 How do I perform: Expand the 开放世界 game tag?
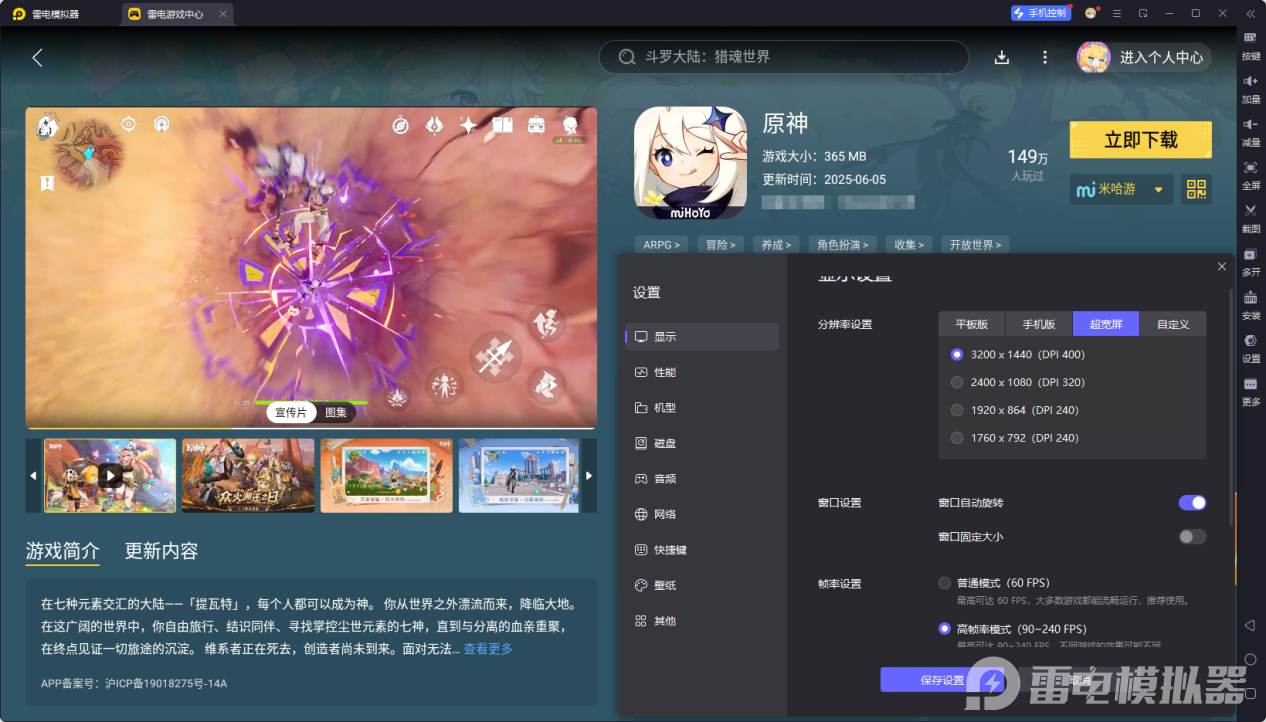click(x=975, y=244)
